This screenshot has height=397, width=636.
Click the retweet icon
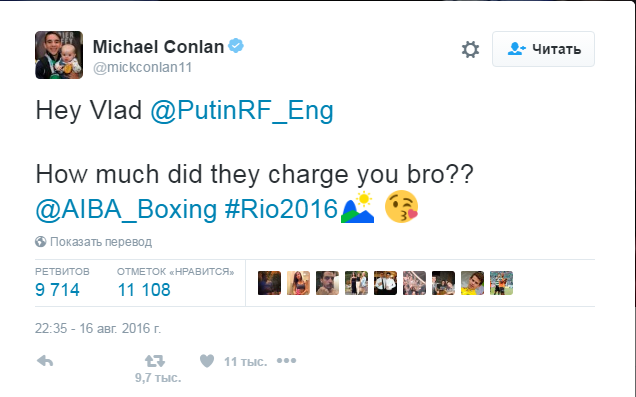coord(155,361)
